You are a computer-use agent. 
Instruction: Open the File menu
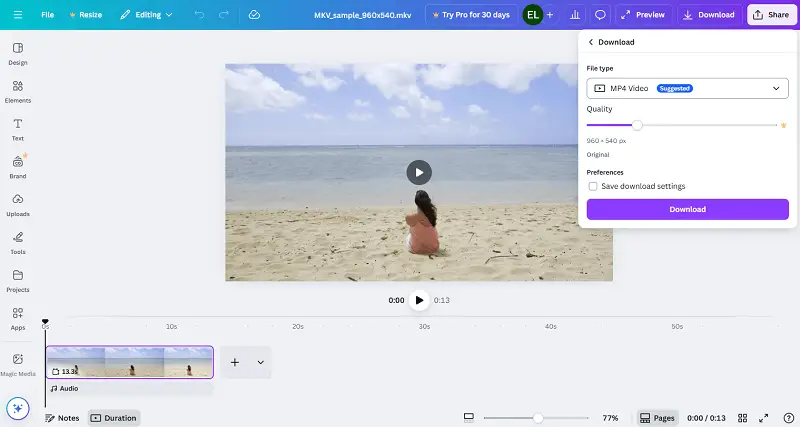point(48,15)
